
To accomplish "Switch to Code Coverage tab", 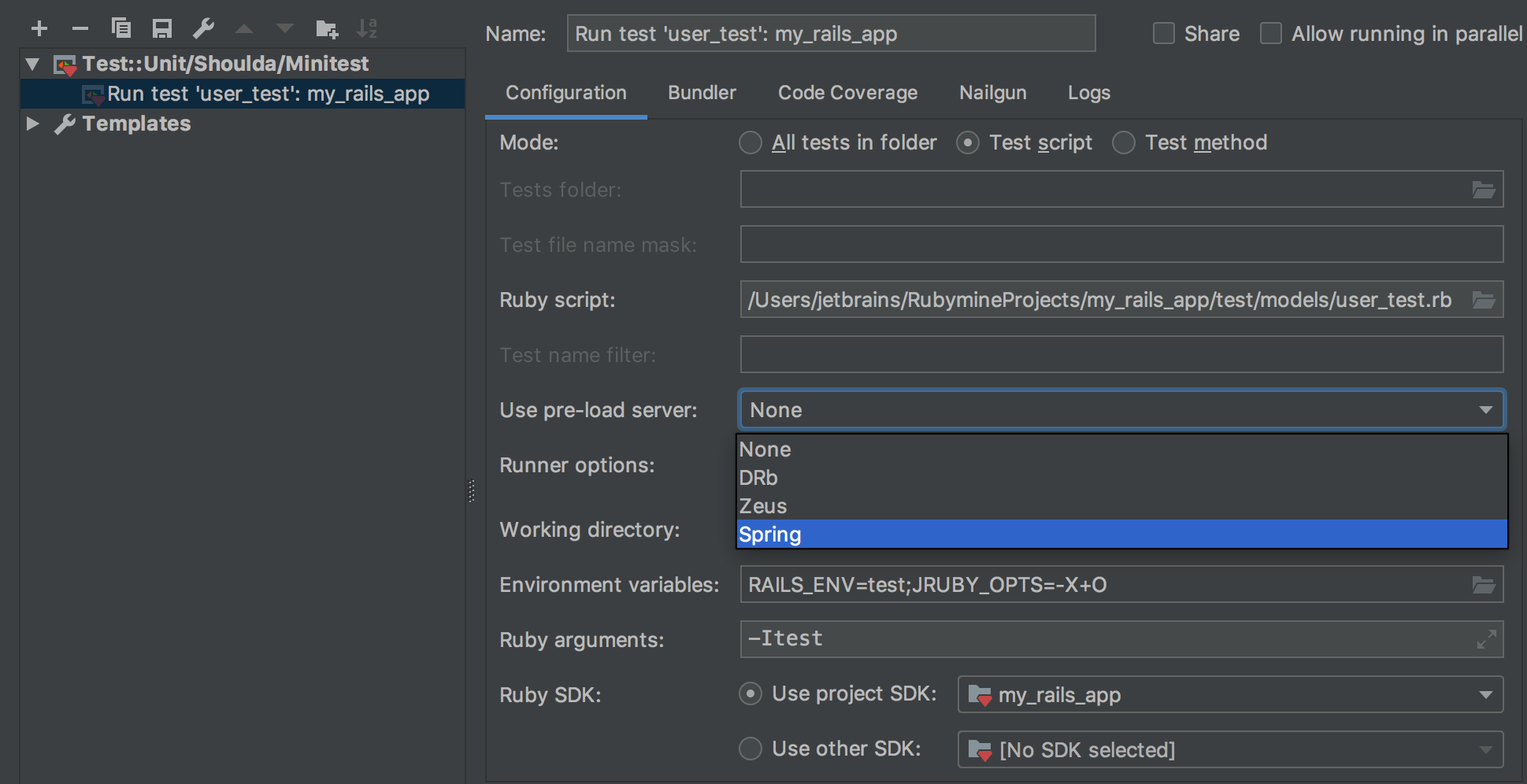I will tap(847, 93).
